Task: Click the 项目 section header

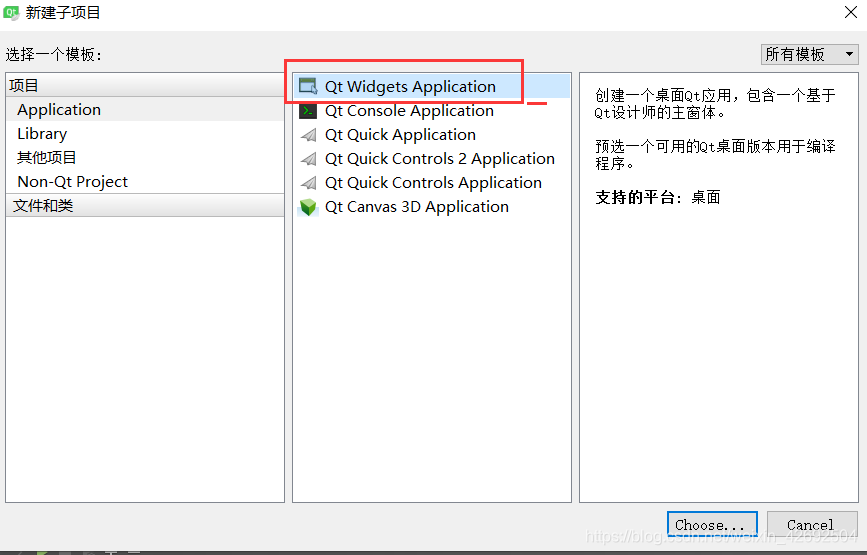Action: (x=145, y=85)
